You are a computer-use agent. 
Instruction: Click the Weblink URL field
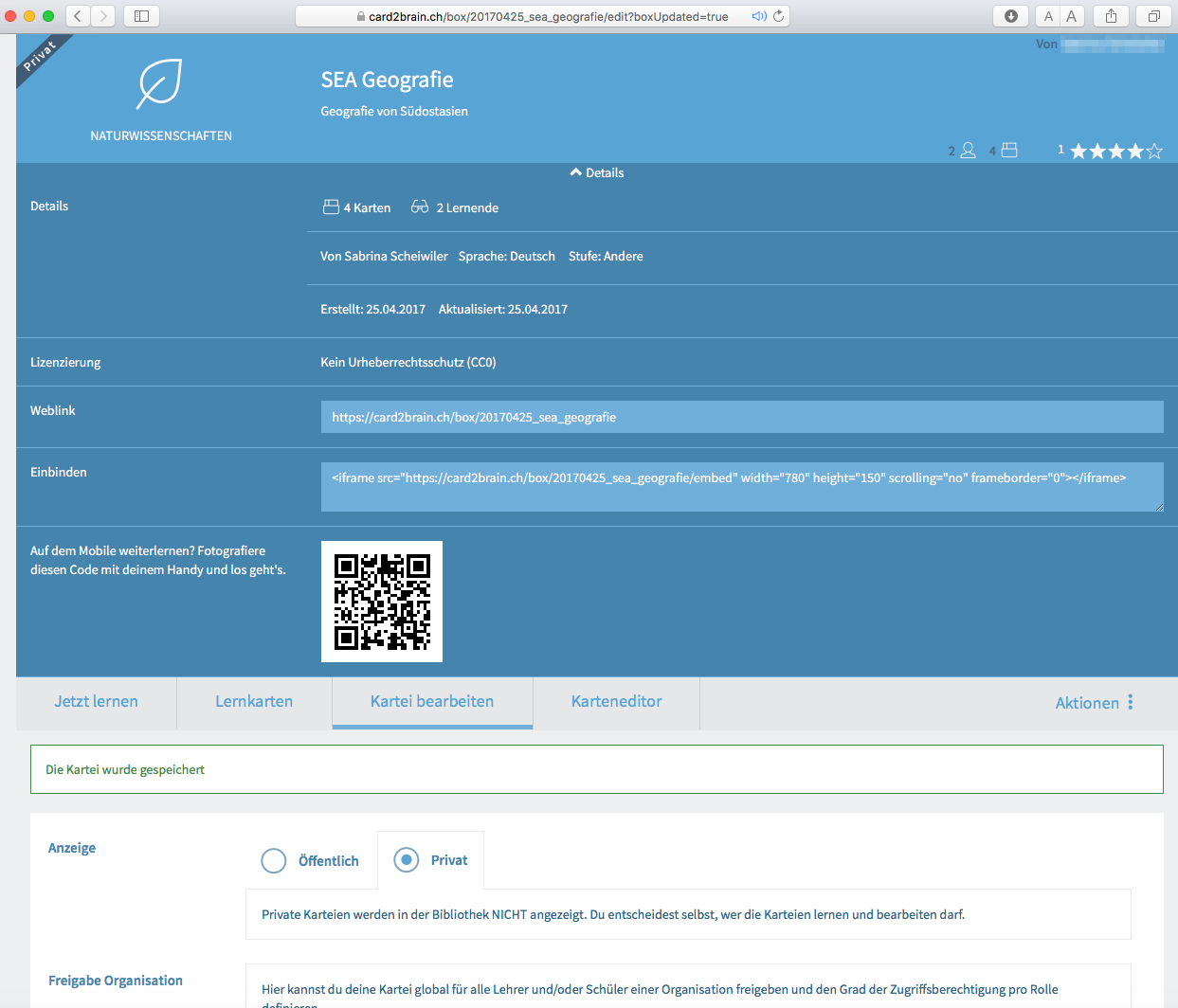coord(741,417)
